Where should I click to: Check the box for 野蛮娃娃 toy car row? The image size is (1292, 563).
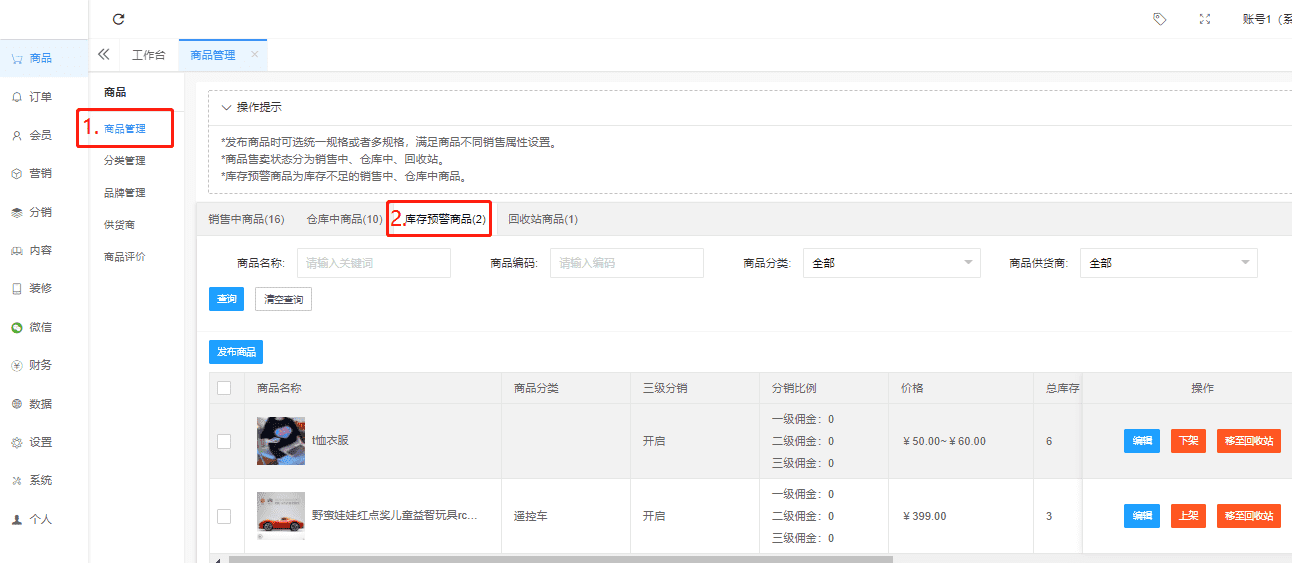coord(224,516)
